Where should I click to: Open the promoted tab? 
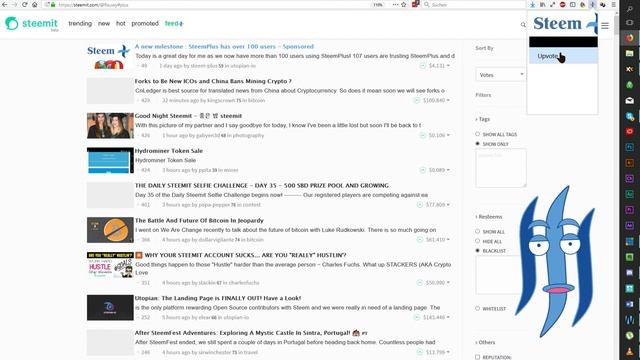click(x=145, y=24)
